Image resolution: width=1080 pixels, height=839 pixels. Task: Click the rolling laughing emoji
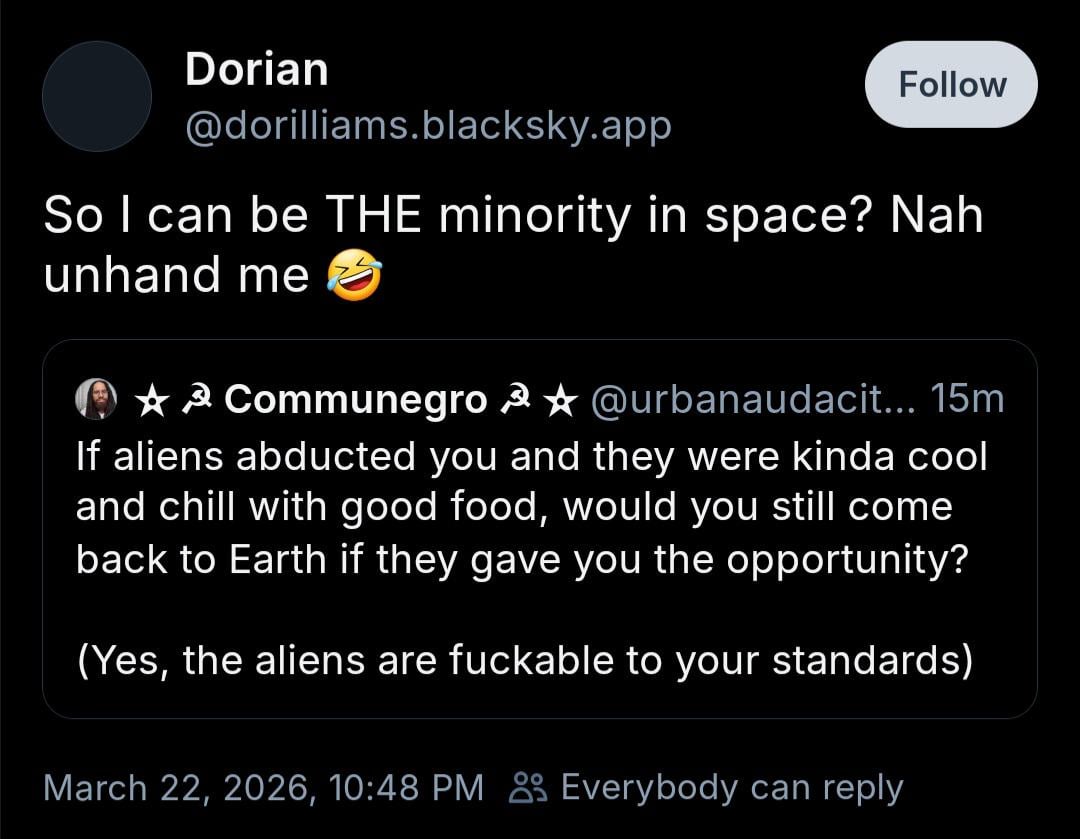(x=354, y=275)
